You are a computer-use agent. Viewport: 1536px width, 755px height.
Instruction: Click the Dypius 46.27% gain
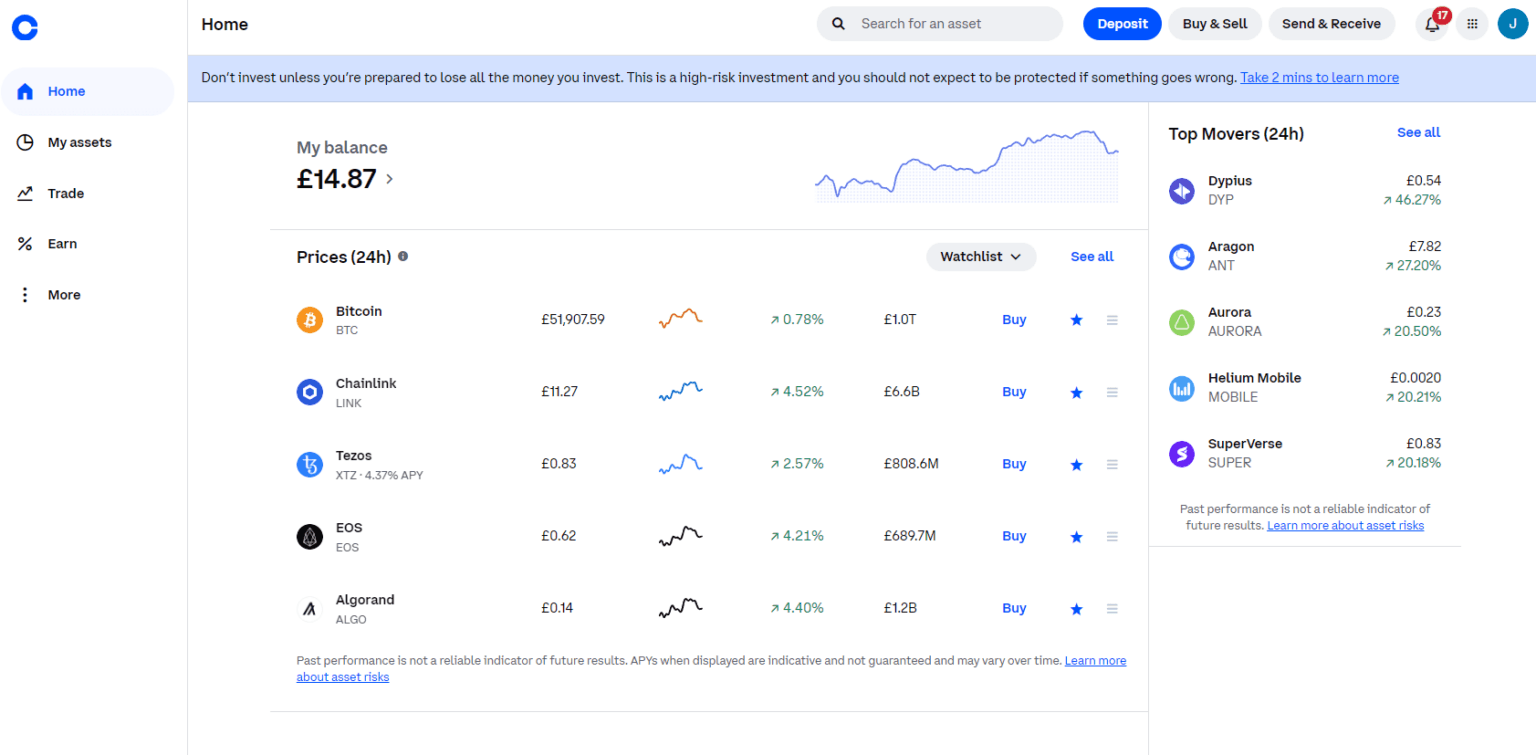[1412, 200]
